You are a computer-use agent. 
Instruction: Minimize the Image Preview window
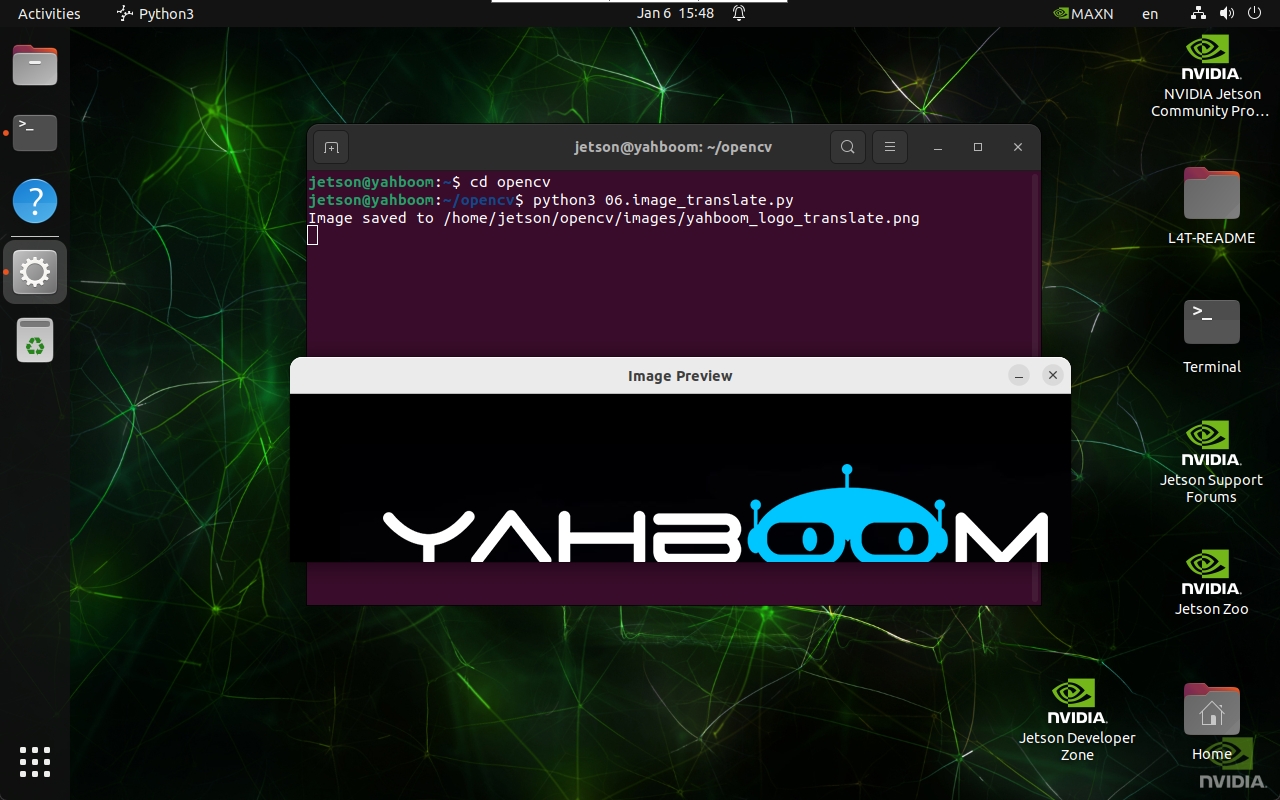(1018, 375)
